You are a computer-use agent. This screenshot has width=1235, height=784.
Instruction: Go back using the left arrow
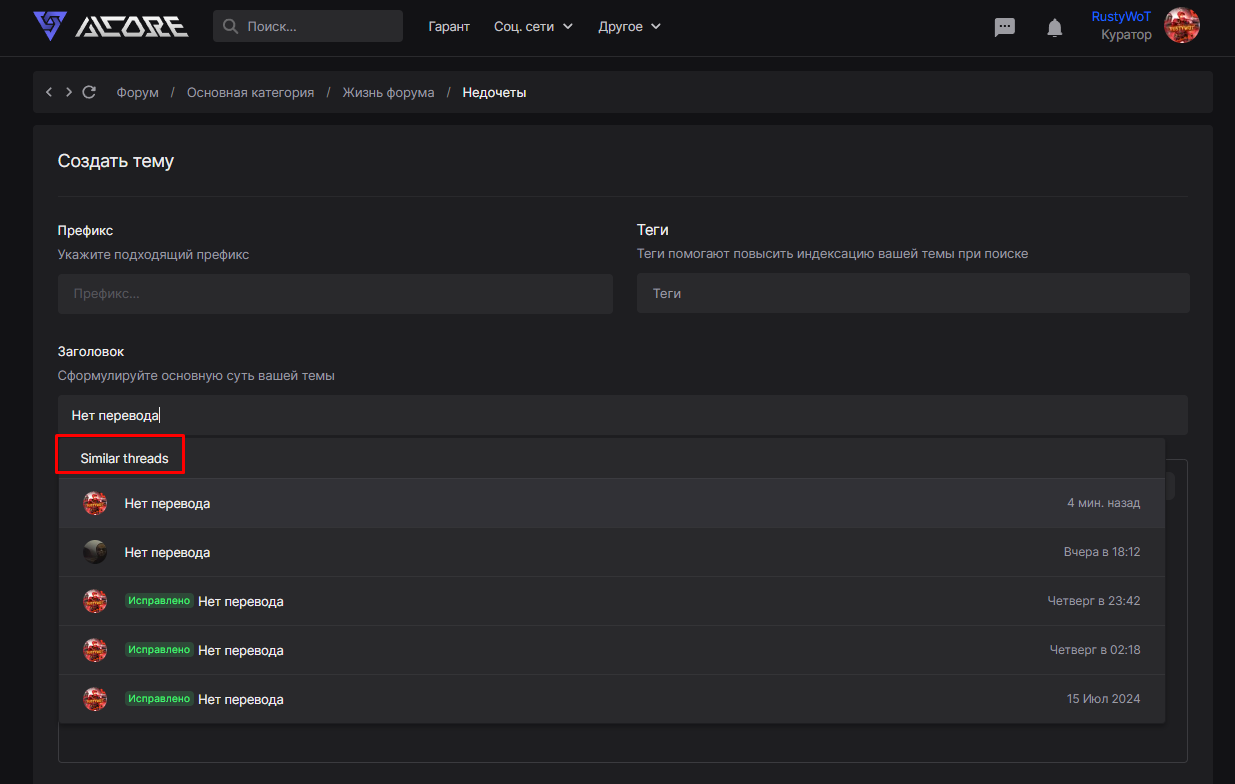pos(49,92)
